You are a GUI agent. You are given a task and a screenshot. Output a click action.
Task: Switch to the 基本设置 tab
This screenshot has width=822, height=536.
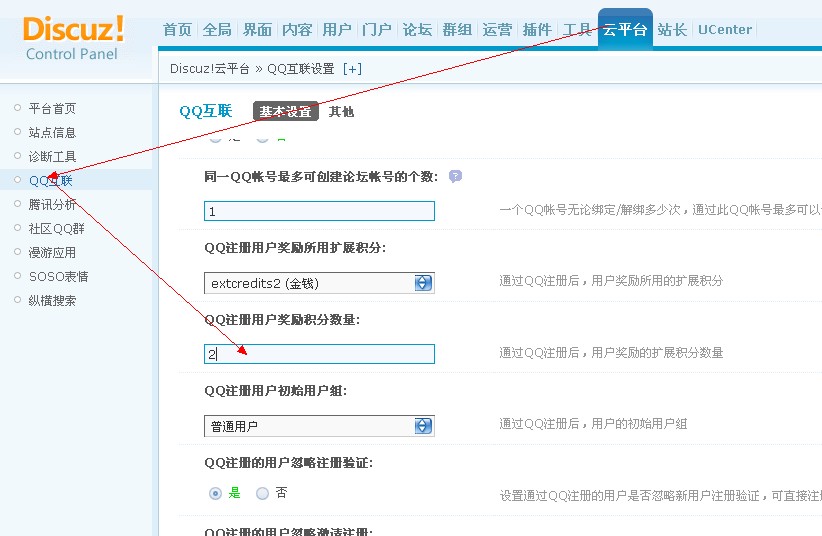pyautogui.click(x=286, y=111)
